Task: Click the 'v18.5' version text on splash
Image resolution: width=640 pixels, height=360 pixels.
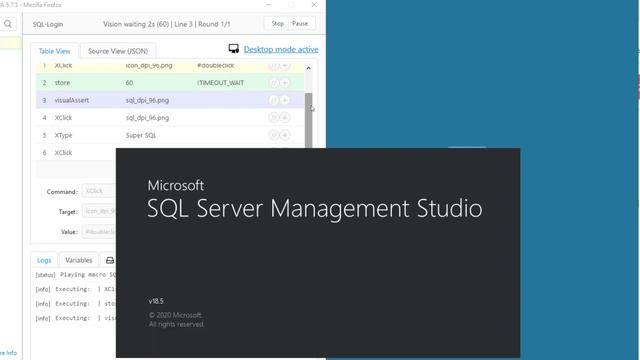Action: click(156, 301)
